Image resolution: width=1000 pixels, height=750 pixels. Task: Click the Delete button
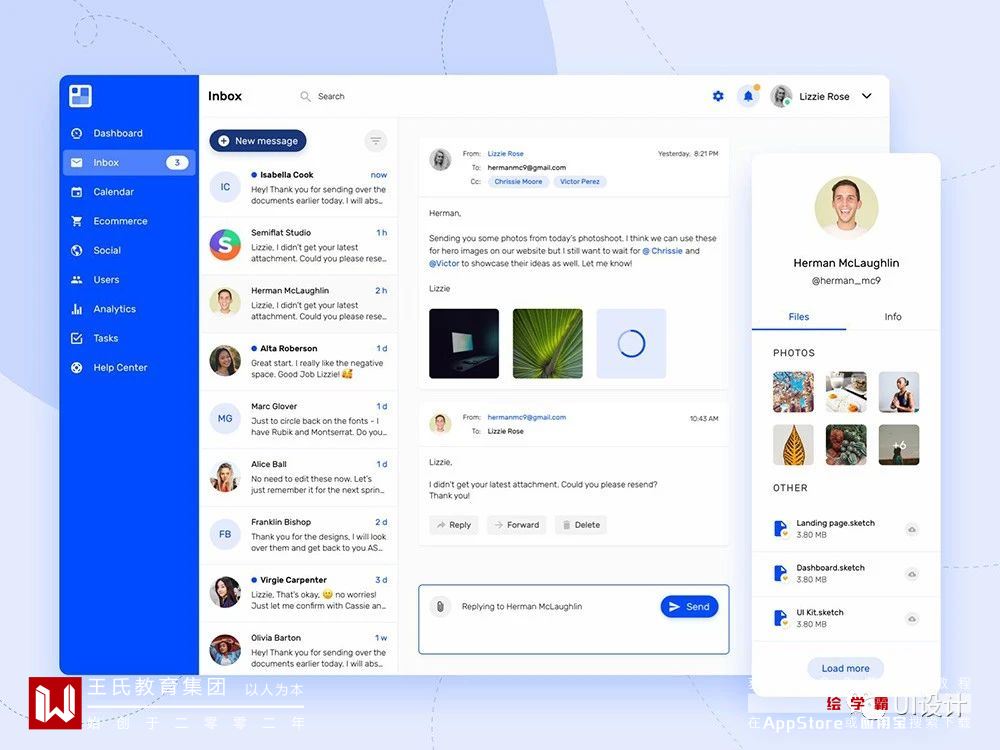tap(580, 525)
